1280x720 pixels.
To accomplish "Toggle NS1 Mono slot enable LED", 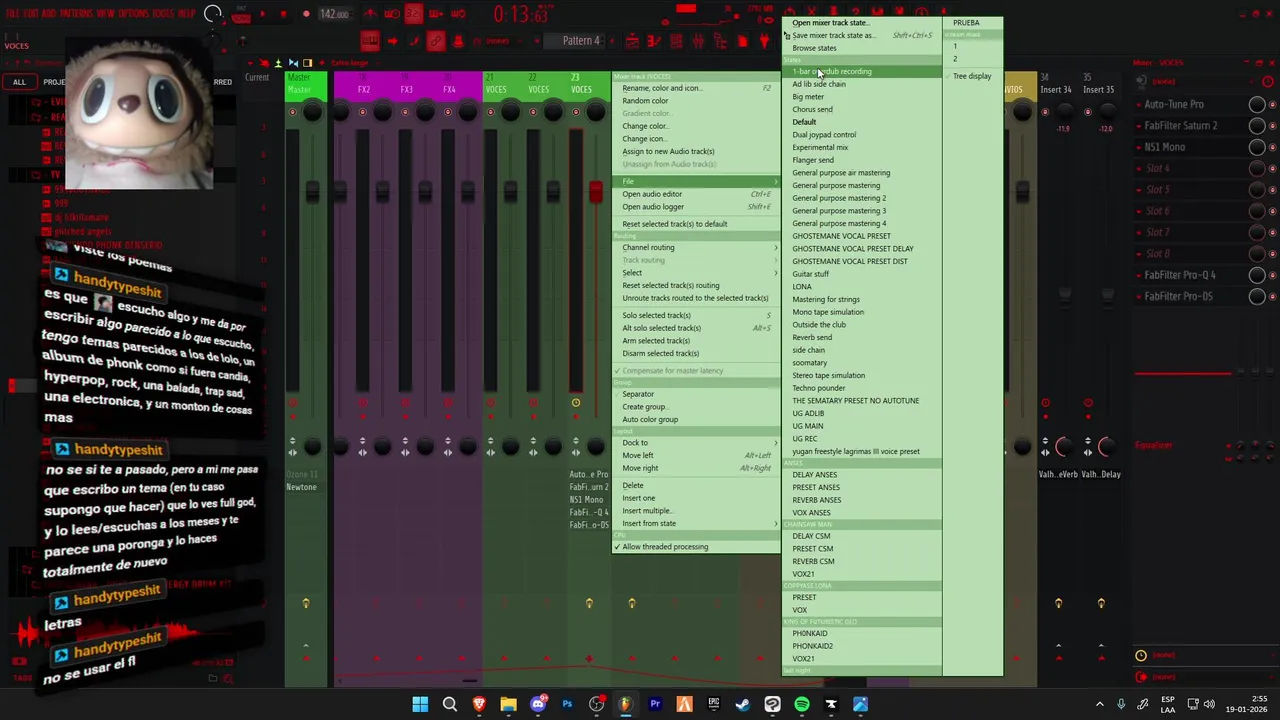I will coord(1270,147).
